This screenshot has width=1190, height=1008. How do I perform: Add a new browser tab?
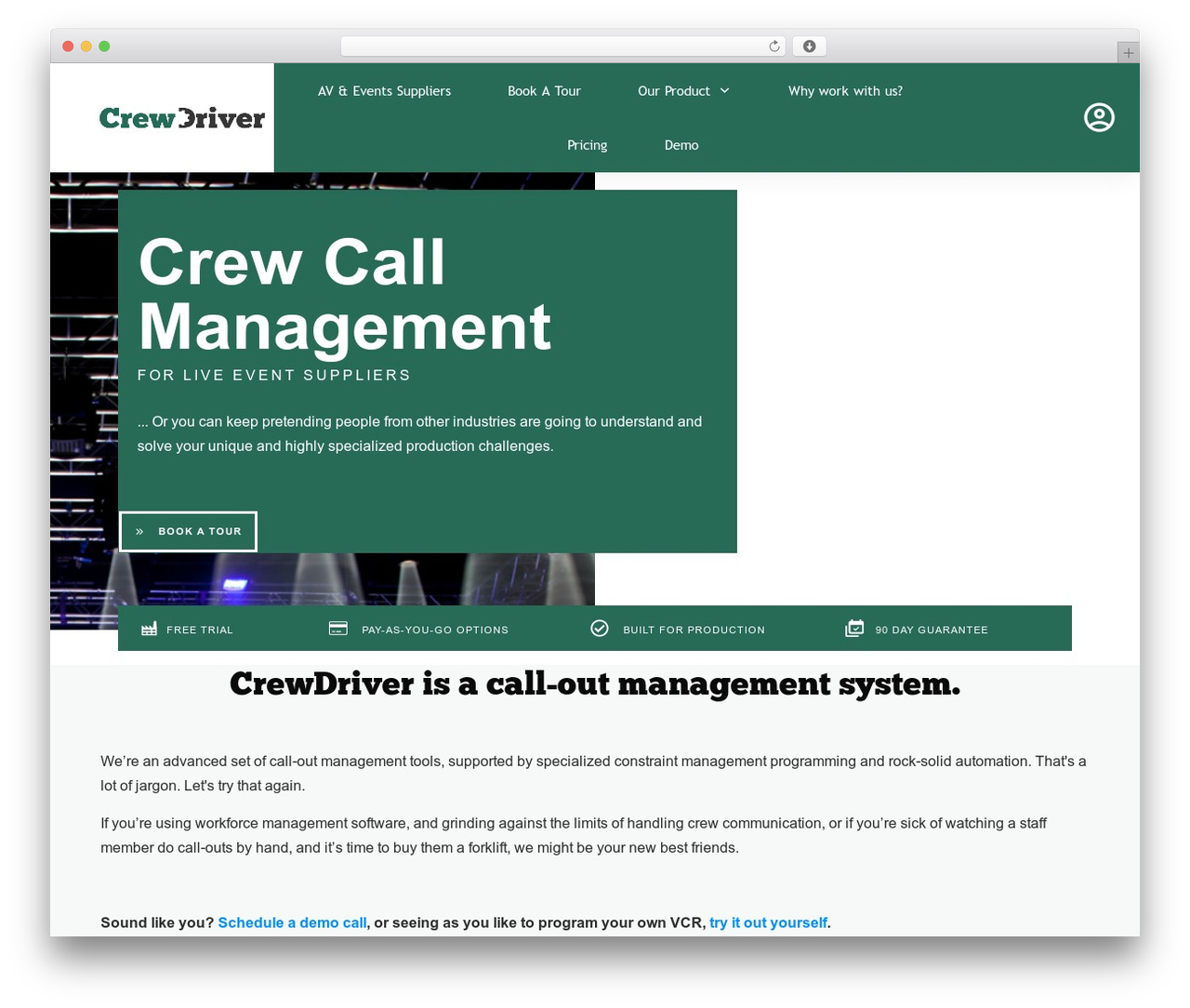tap(1128, 53)
